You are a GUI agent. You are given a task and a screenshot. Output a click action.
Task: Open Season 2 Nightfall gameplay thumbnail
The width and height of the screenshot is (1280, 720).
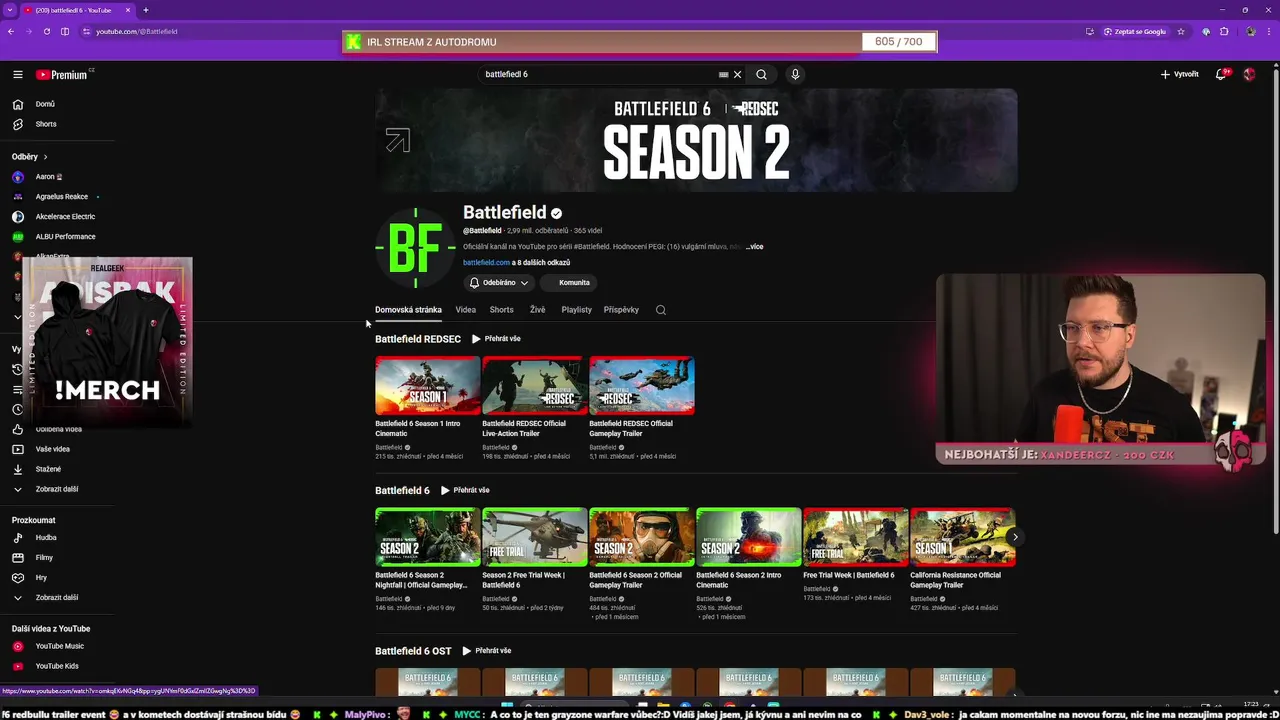point(428,537)
